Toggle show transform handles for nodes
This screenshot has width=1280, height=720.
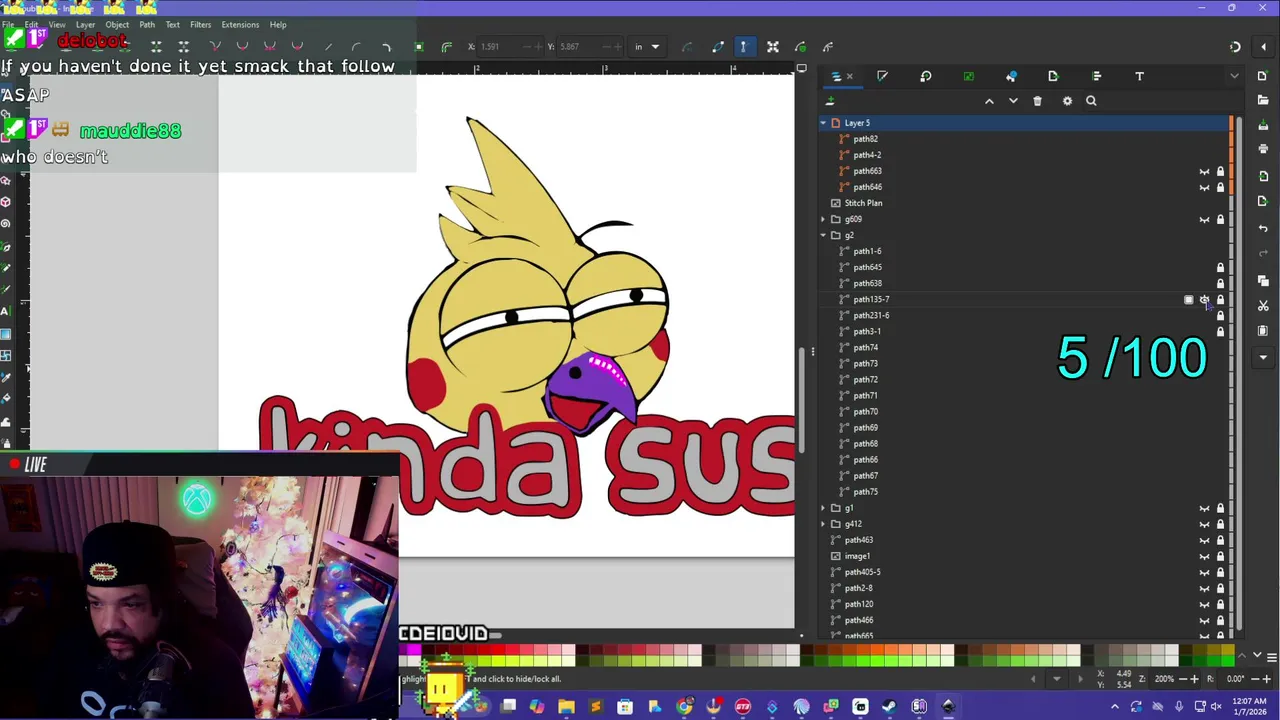(773, 47)
